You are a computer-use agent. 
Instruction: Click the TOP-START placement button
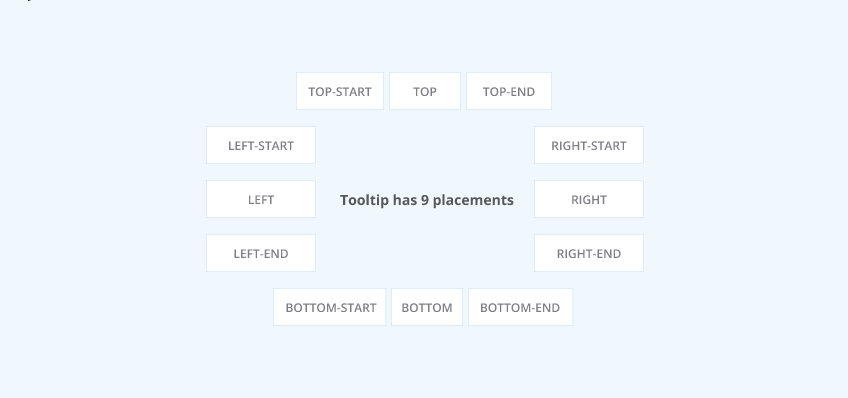point(340,91)
